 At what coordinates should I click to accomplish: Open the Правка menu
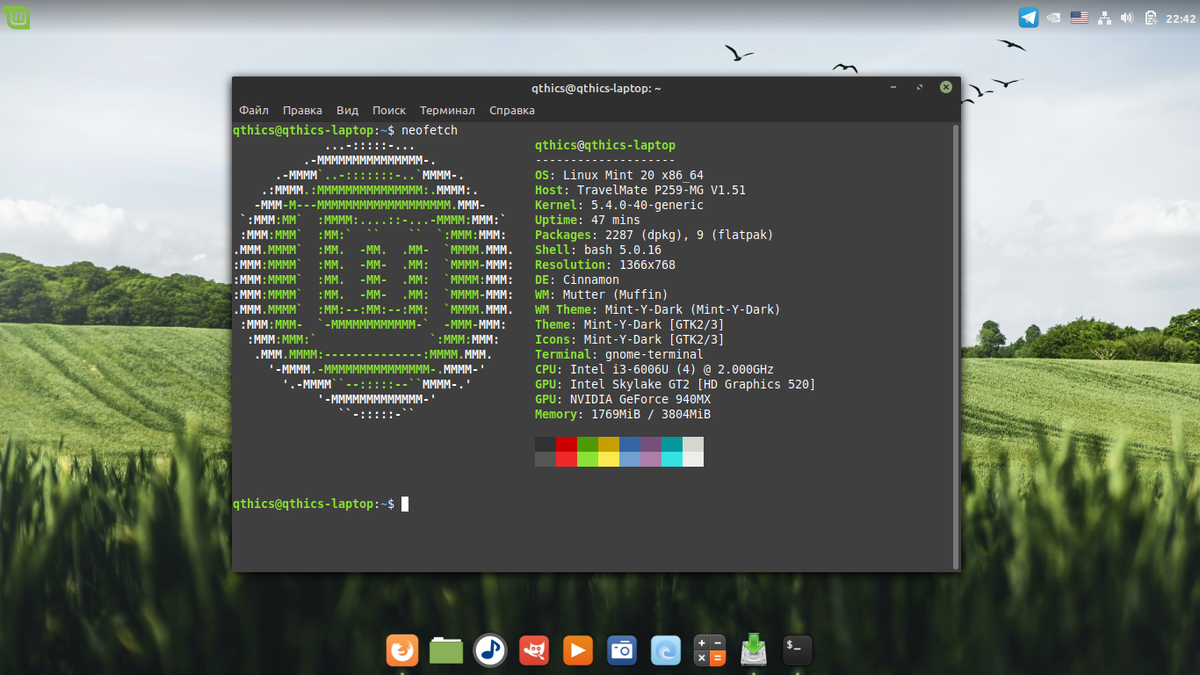point(302,110)
